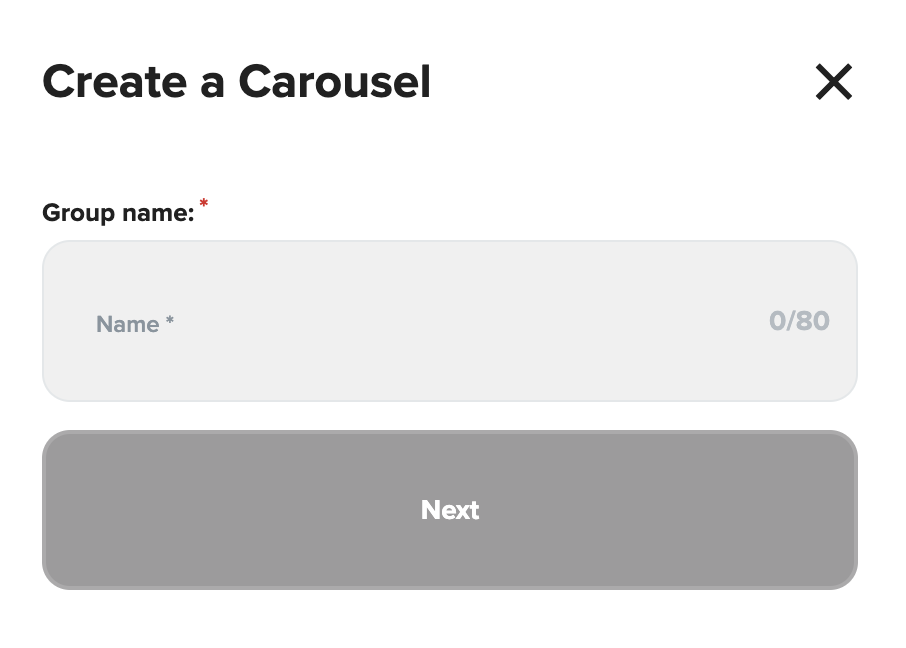Click the 0/80 character counter

point(799,321)
